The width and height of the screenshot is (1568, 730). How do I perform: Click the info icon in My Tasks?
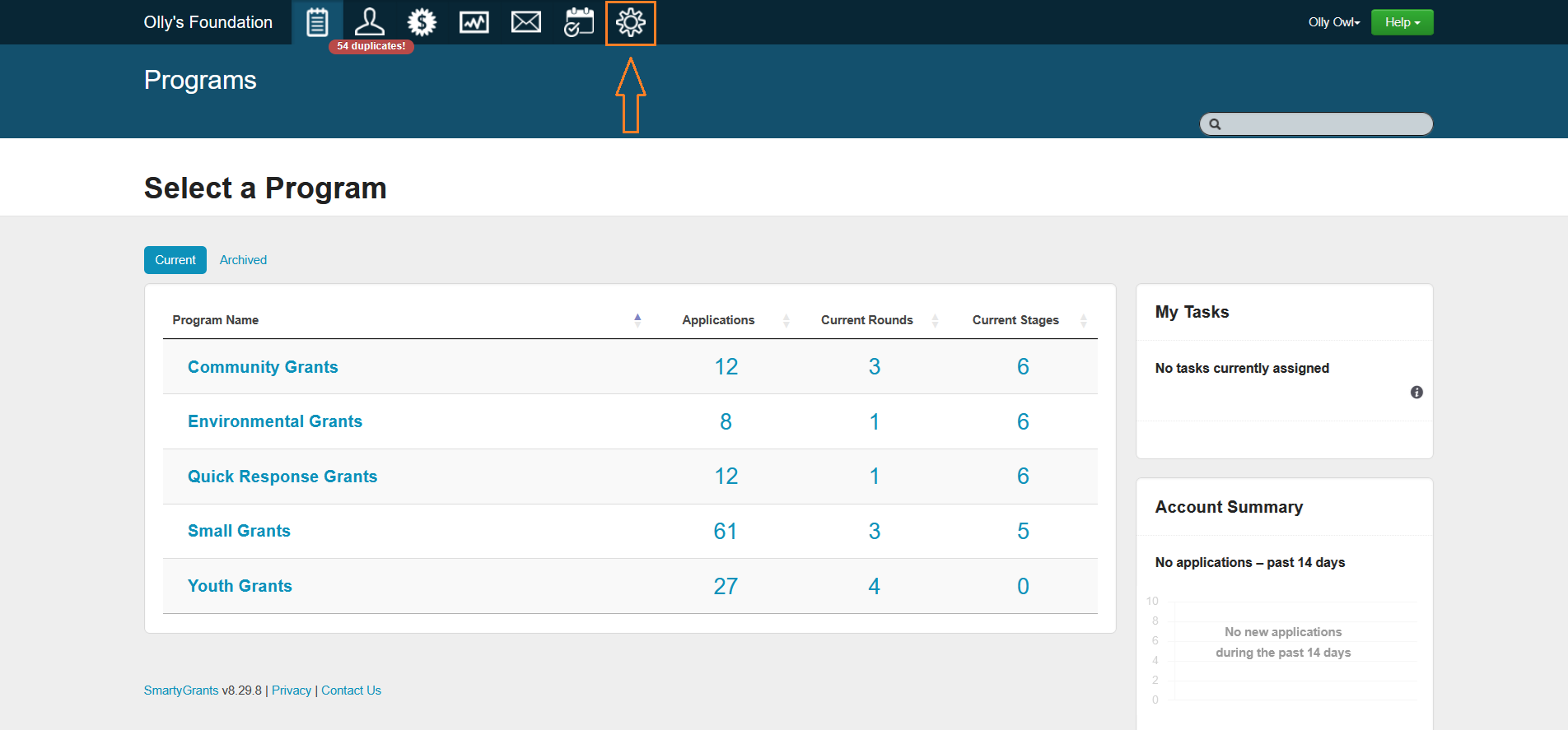pos(1416,393)
